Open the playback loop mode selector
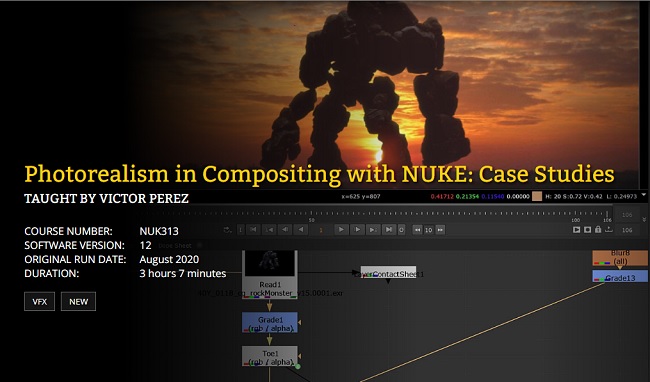The height and width of the screenshot is (382, 650). (227, 230)
